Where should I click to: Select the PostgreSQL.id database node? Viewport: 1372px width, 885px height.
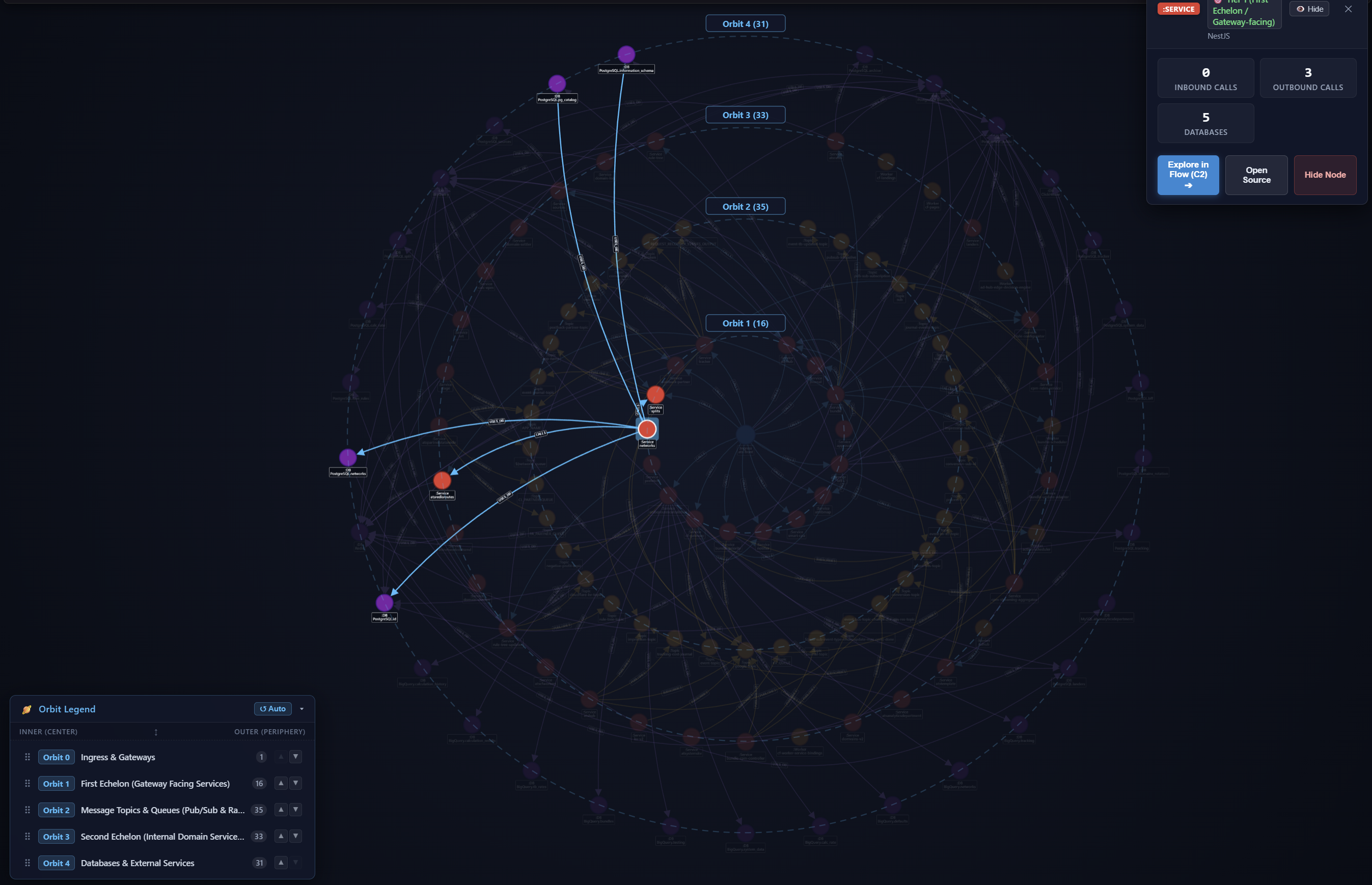coord(384,602)
